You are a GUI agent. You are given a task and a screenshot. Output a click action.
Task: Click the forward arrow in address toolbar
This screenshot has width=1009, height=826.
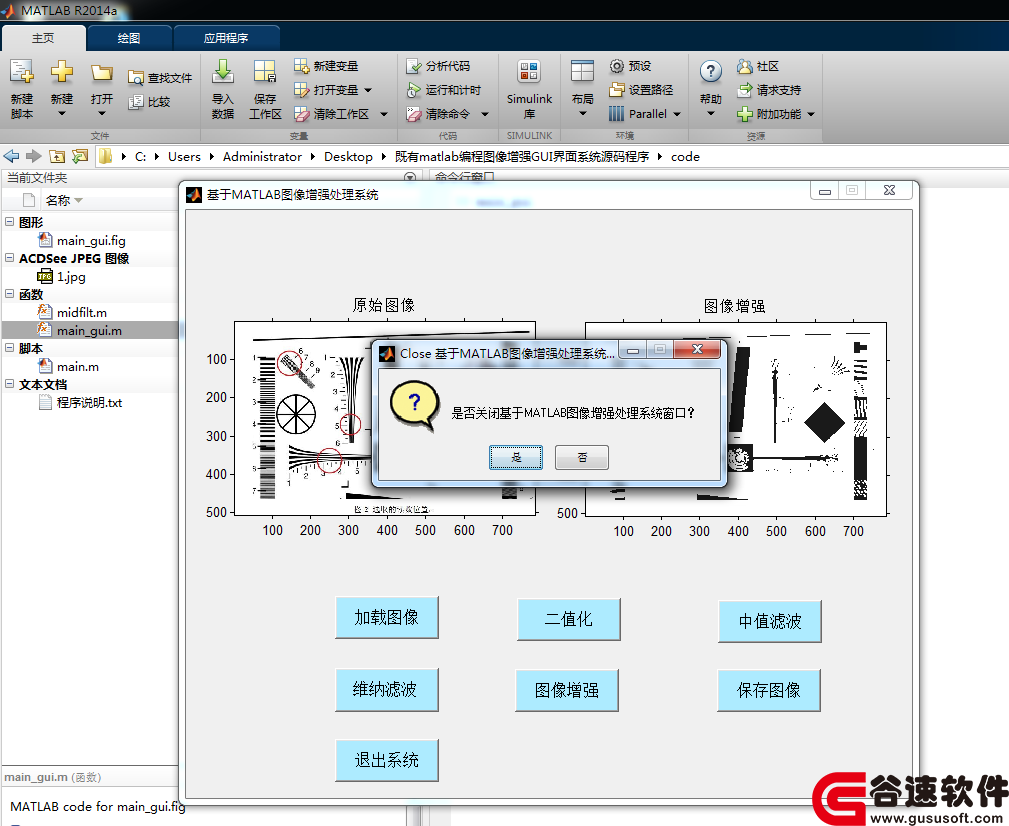[x=33, y=156]
